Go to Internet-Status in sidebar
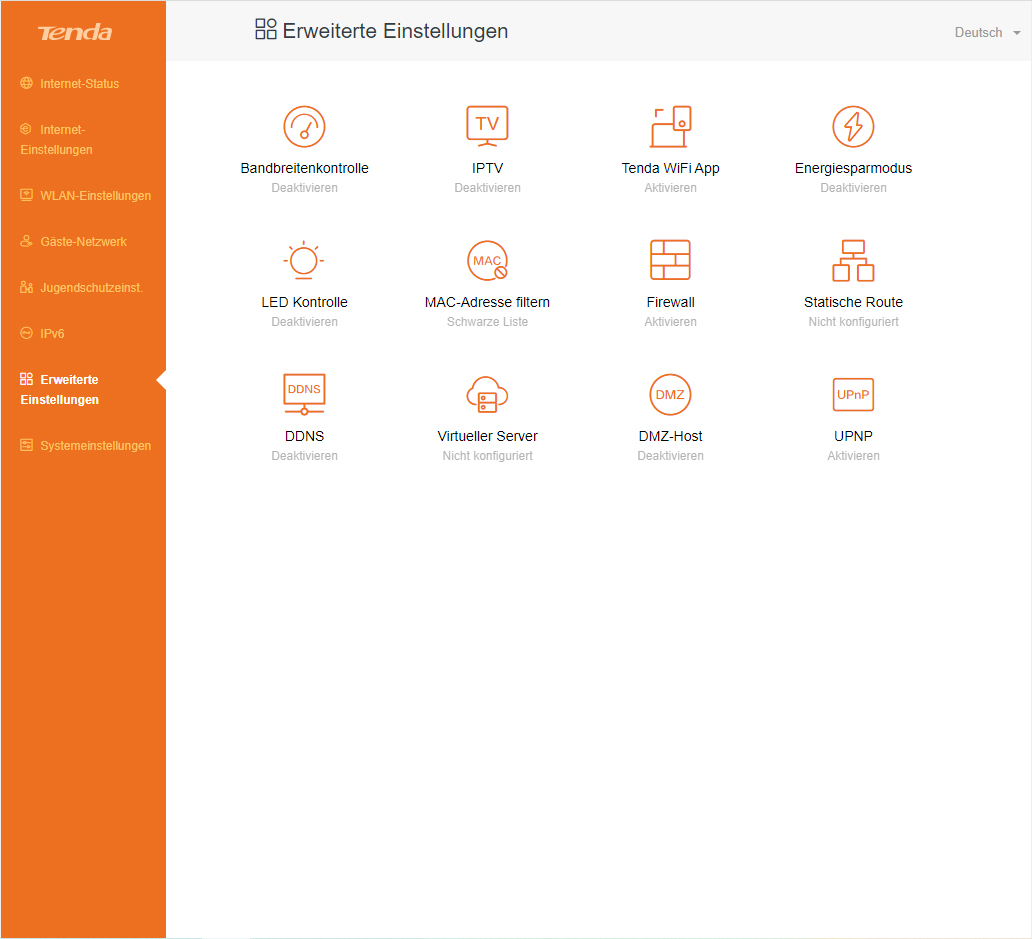The width and height of the screenshot is (1032, 939). [79, 84]
